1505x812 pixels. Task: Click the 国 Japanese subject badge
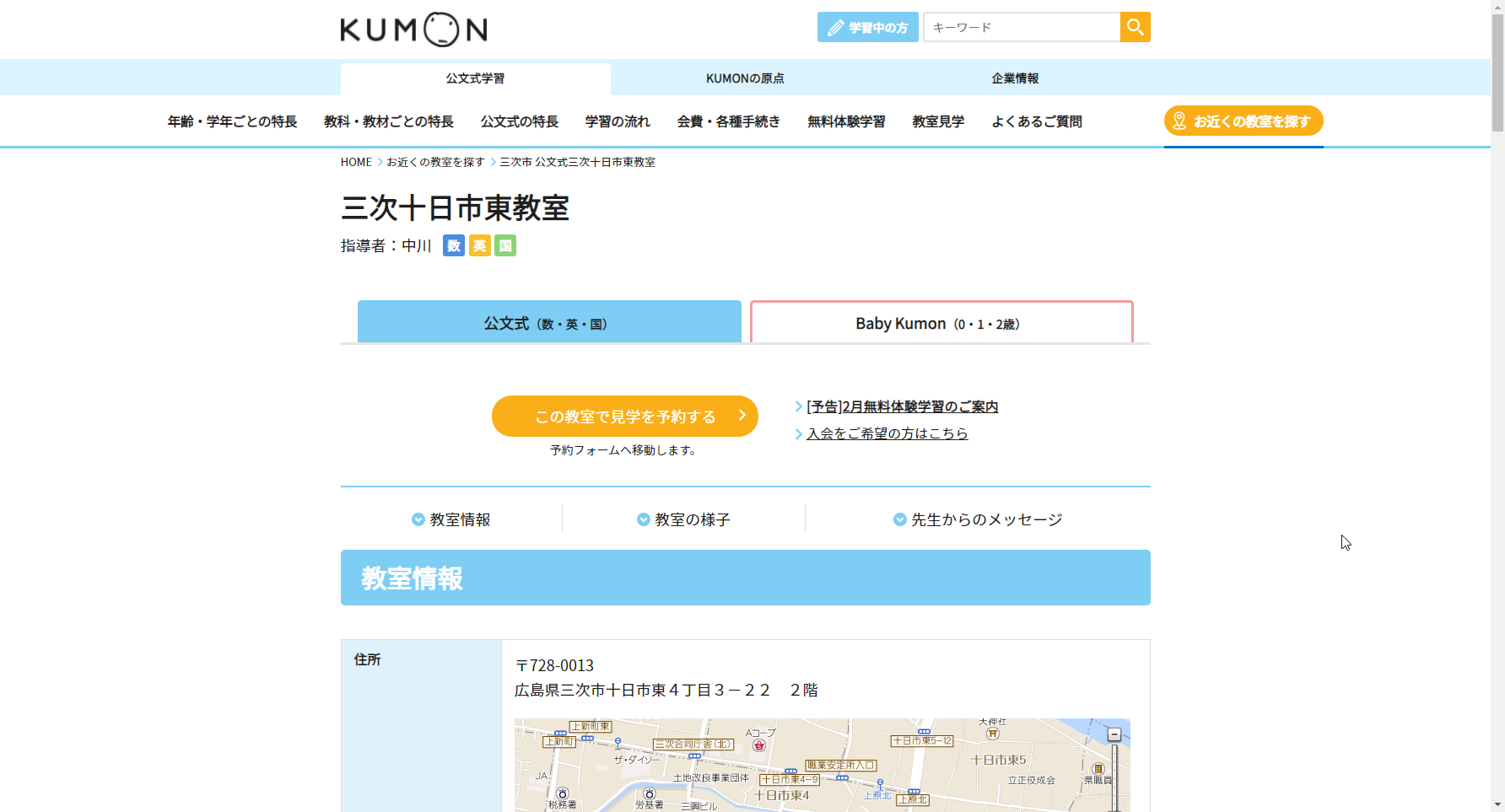(505, 245)
